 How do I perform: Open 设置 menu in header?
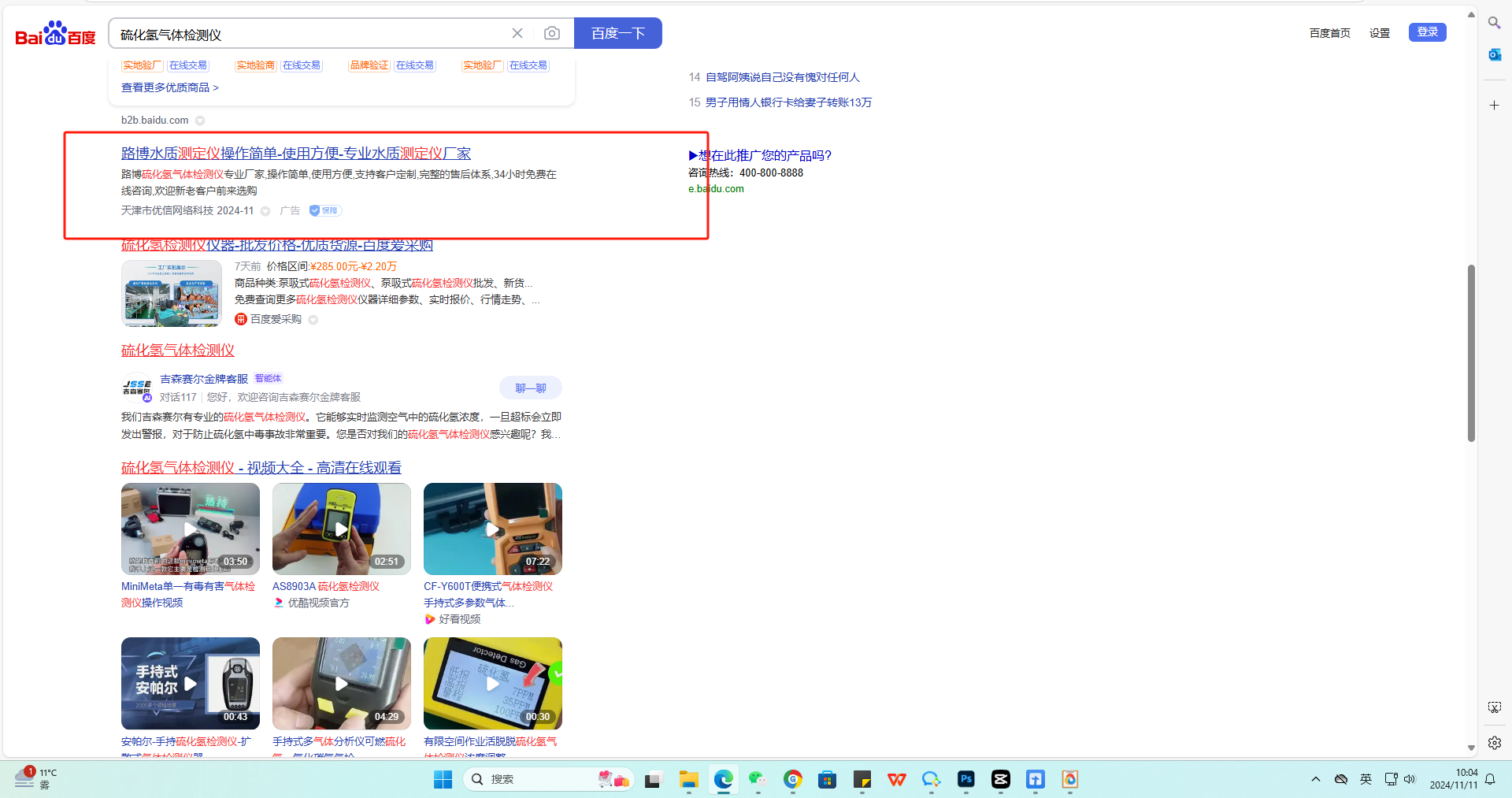1380,33
